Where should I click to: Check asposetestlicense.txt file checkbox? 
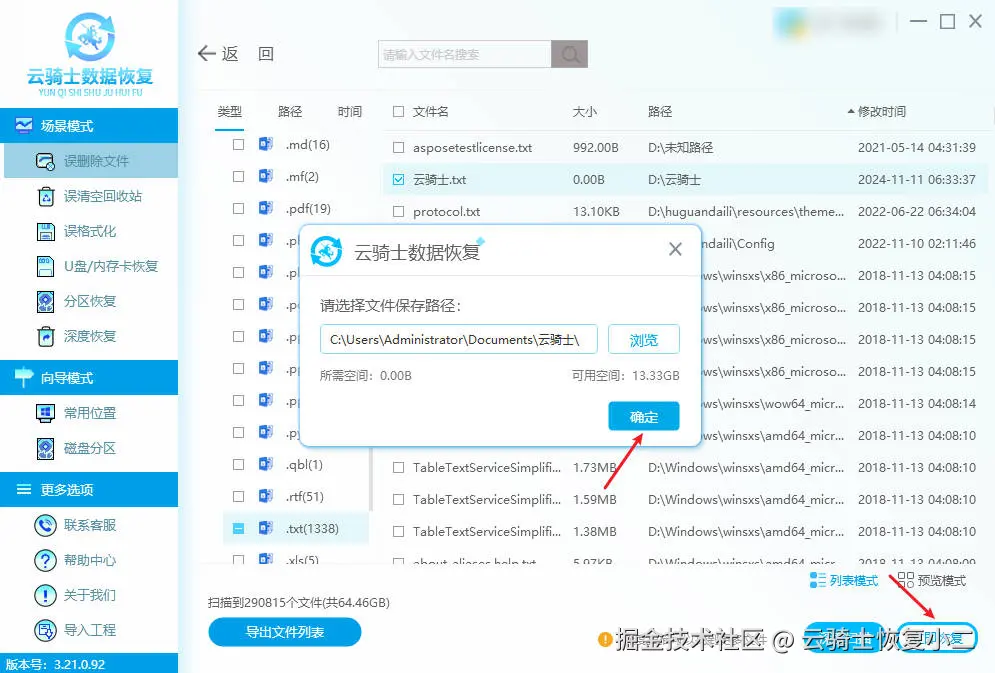click(x=399, y=148)
